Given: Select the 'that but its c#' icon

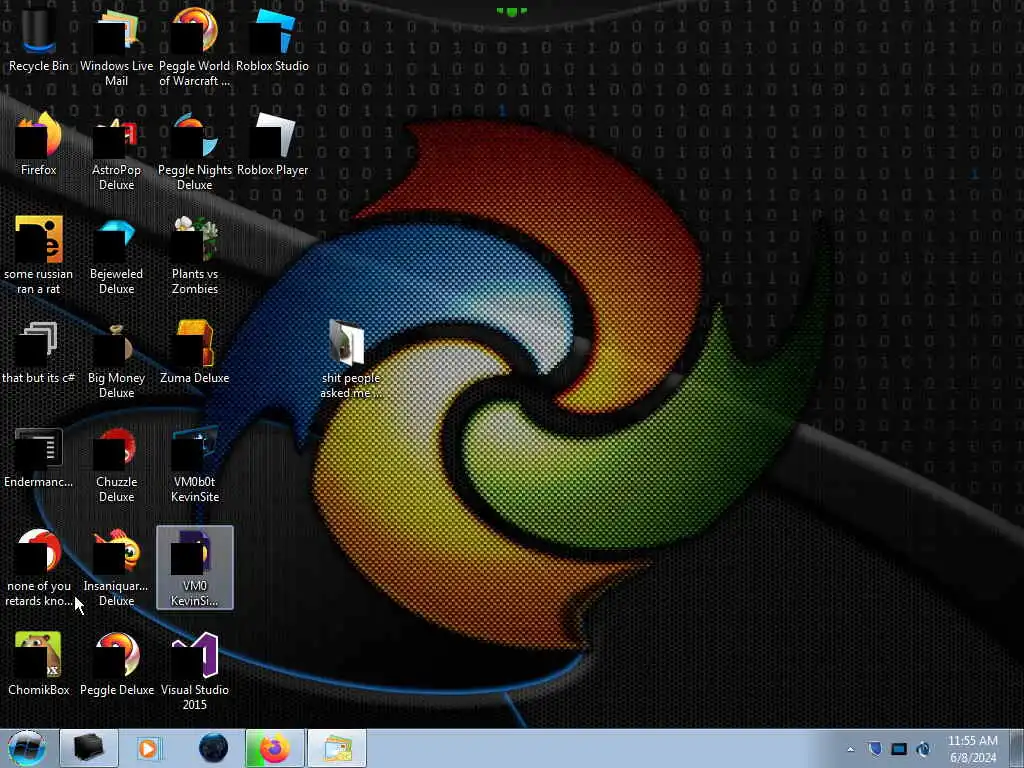Looking at the screenshot, I should (39, 352).
